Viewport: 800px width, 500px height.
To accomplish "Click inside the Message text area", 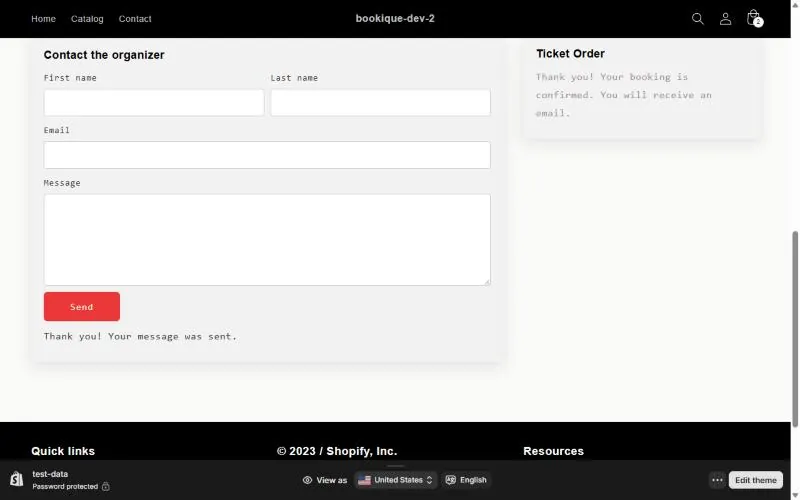I will pos(267,240).
